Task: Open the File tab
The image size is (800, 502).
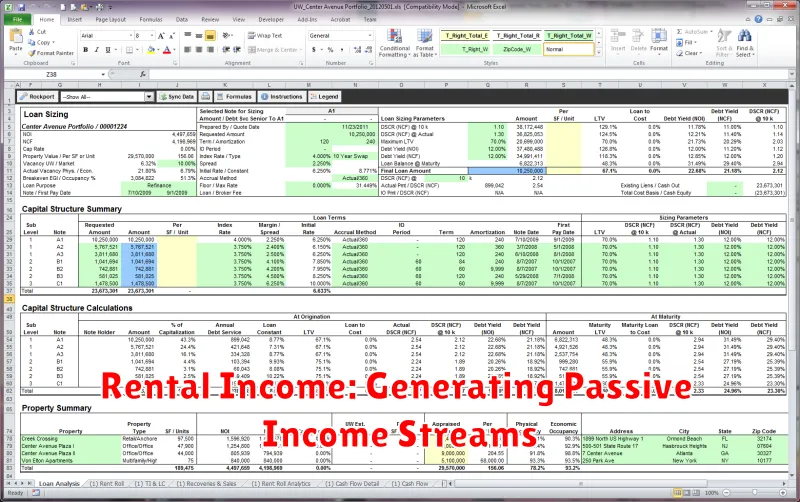Action: pyautogui.click(x=17, y=19)
